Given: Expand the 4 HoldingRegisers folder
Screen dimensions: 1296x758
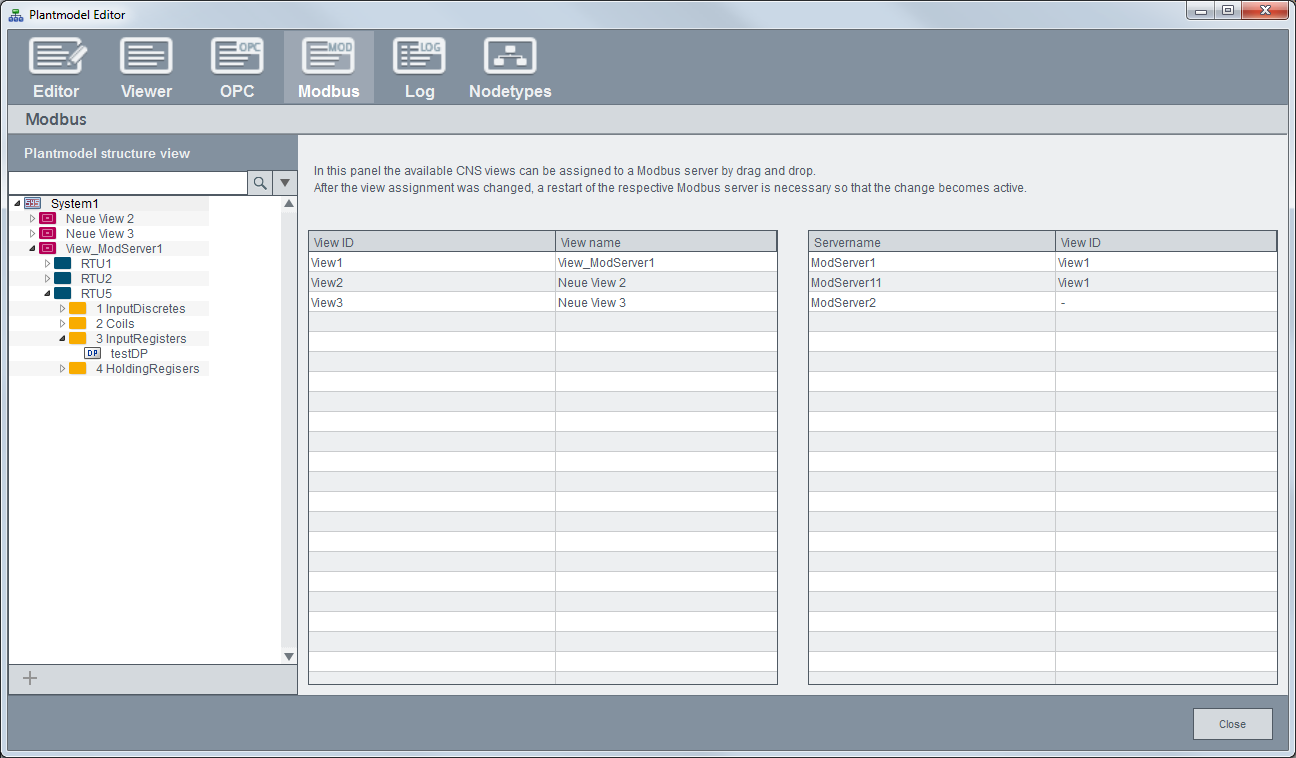Looking at the screenshot, I should coord(62,369).
